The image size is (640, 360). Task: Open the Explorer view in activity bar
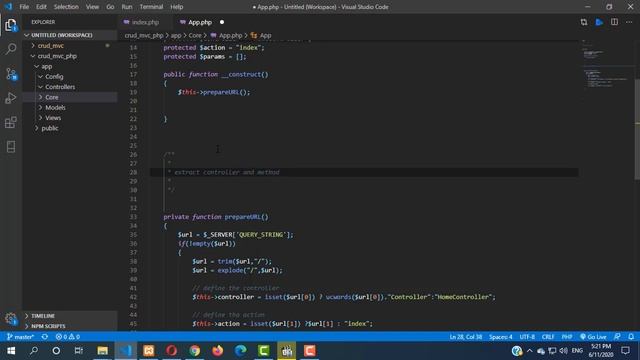point(11,25)
